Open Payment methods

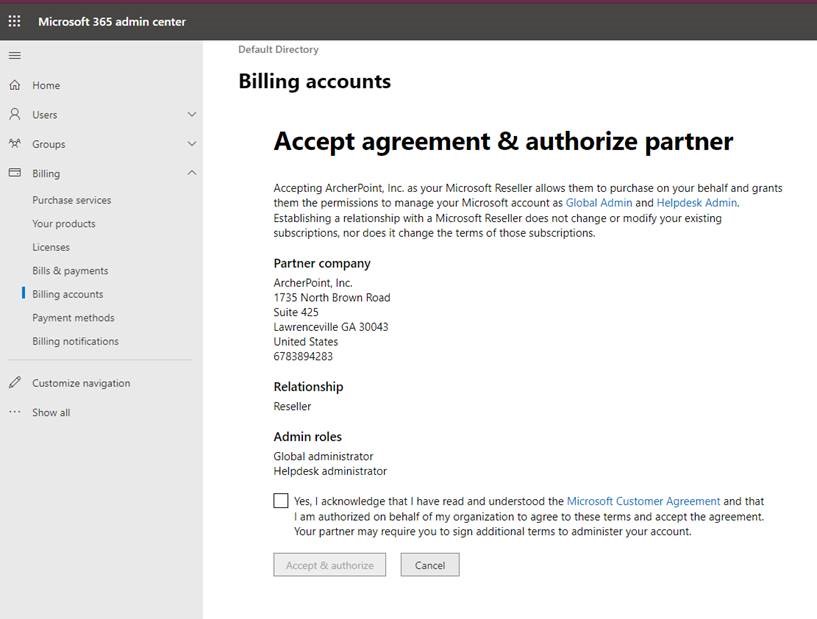(x=73, y=317)
